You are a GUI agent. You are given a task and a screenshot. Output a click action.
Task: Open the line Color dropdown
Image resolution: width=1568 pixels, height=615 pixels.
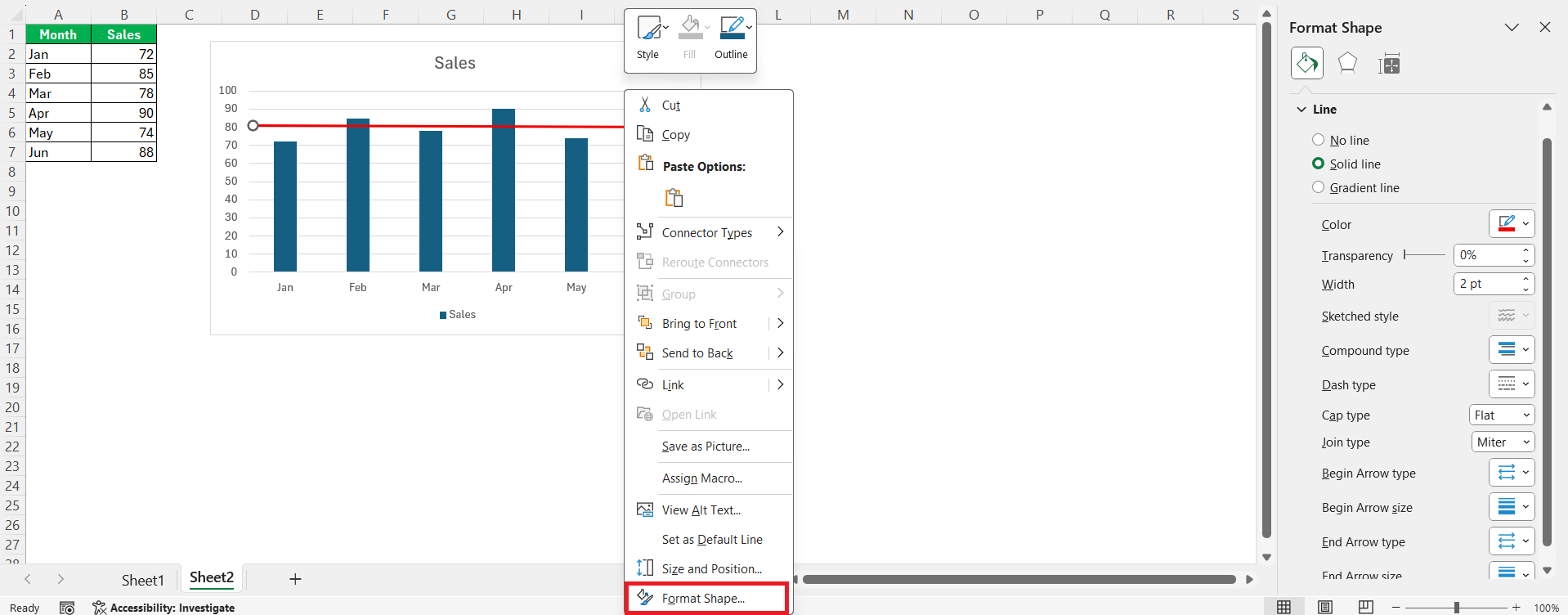pyautogui.click(x=1512, y=223)
